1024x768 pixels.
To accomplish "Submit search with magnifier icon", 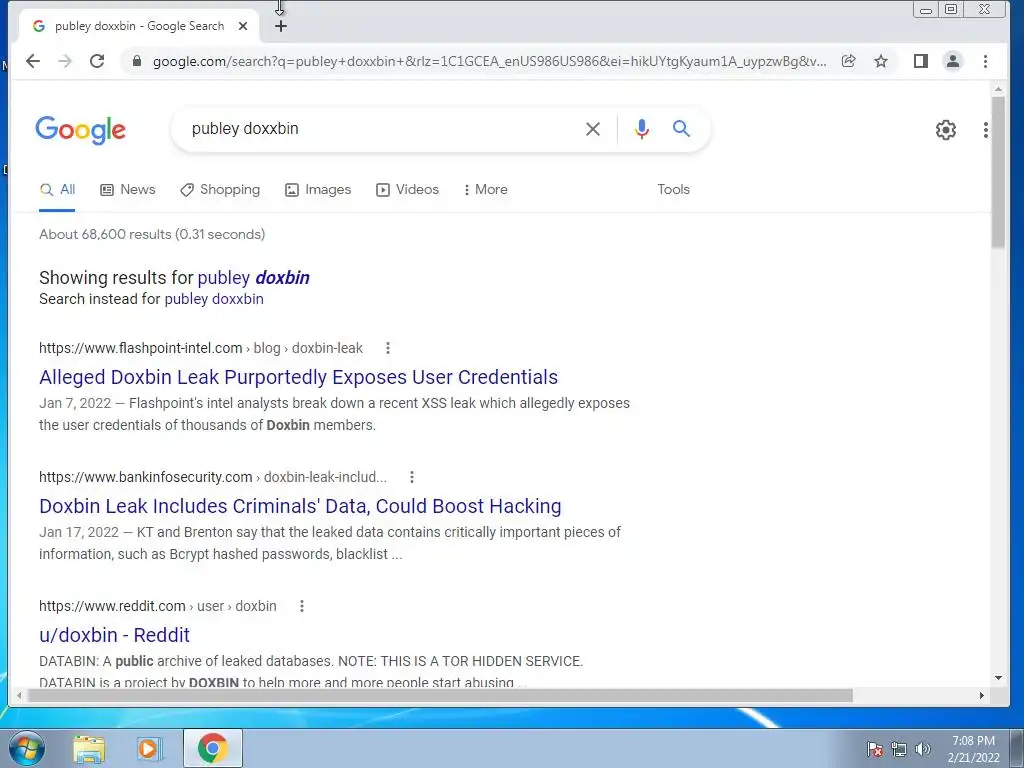I will click(x=681, y=129).
